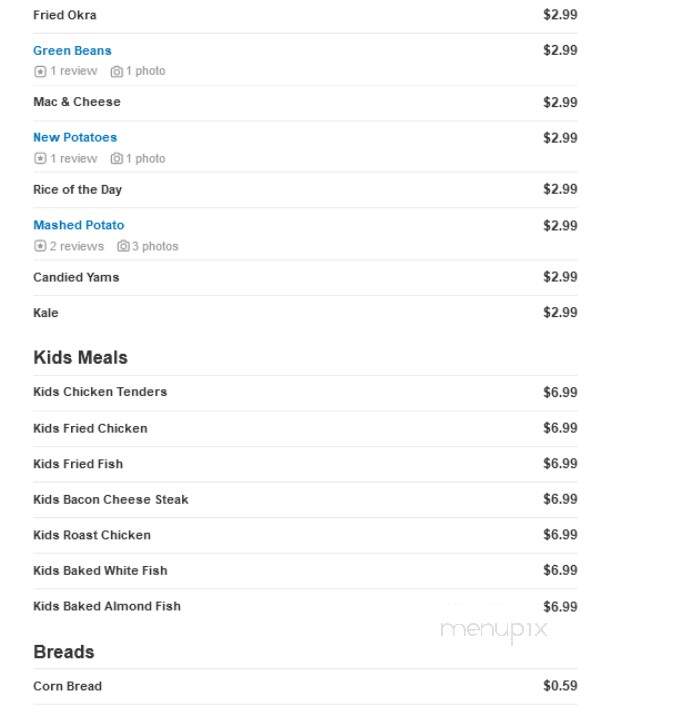
Task: Open the New Potatoes item link
Action: [75, 137]
